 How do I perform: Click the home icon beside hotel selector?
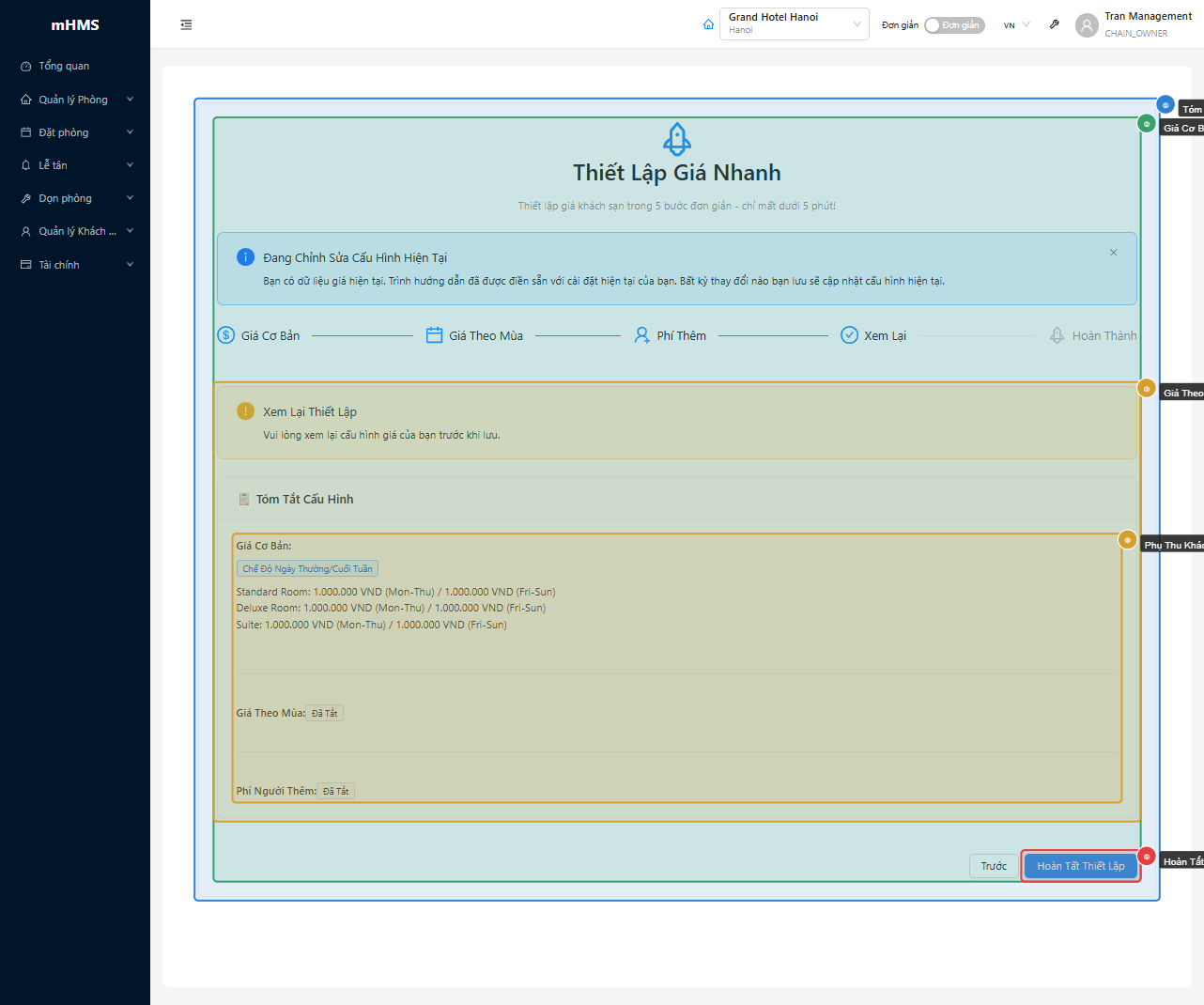[708, 24]
